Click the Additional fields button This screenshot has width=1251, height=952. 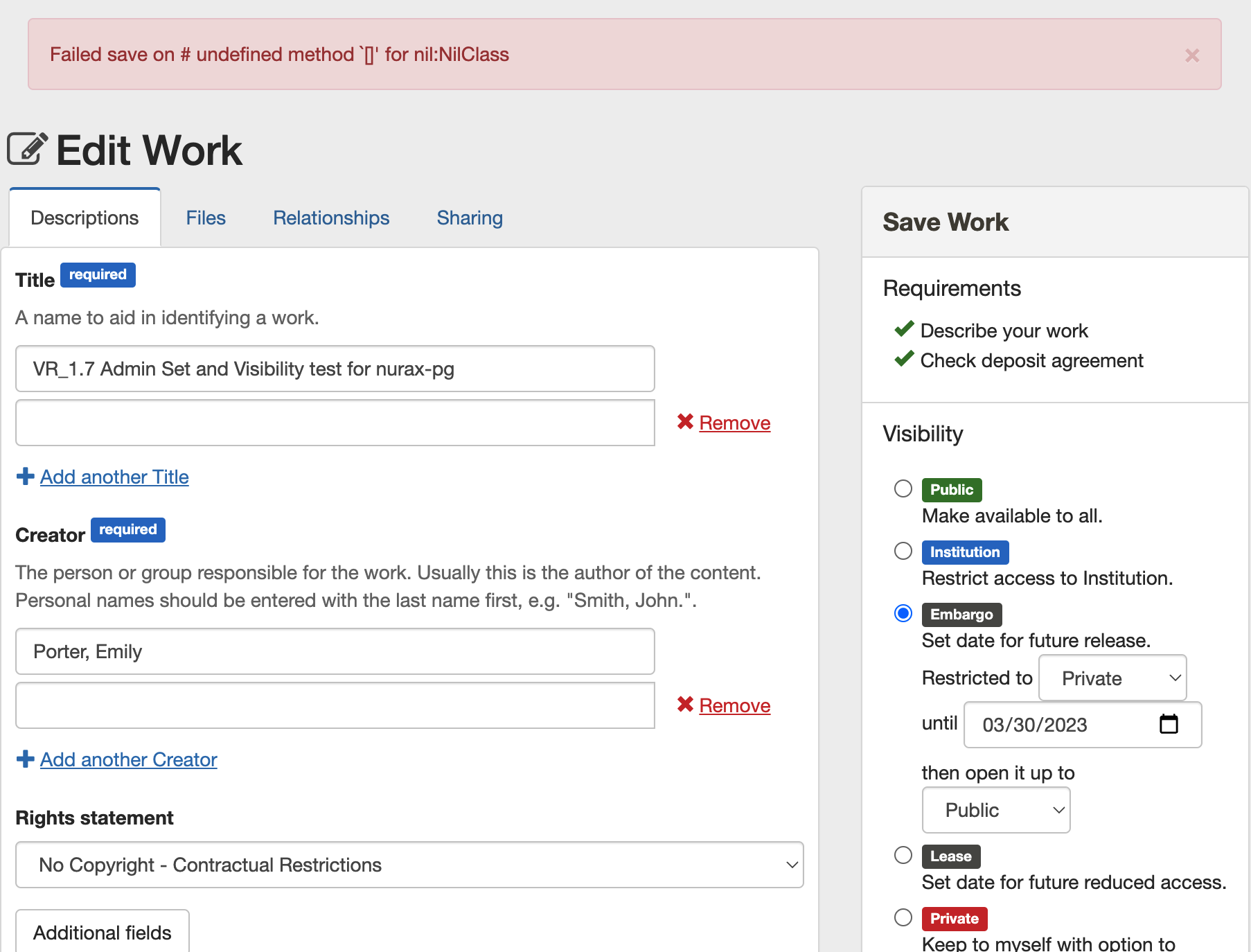tap(103, 931)
